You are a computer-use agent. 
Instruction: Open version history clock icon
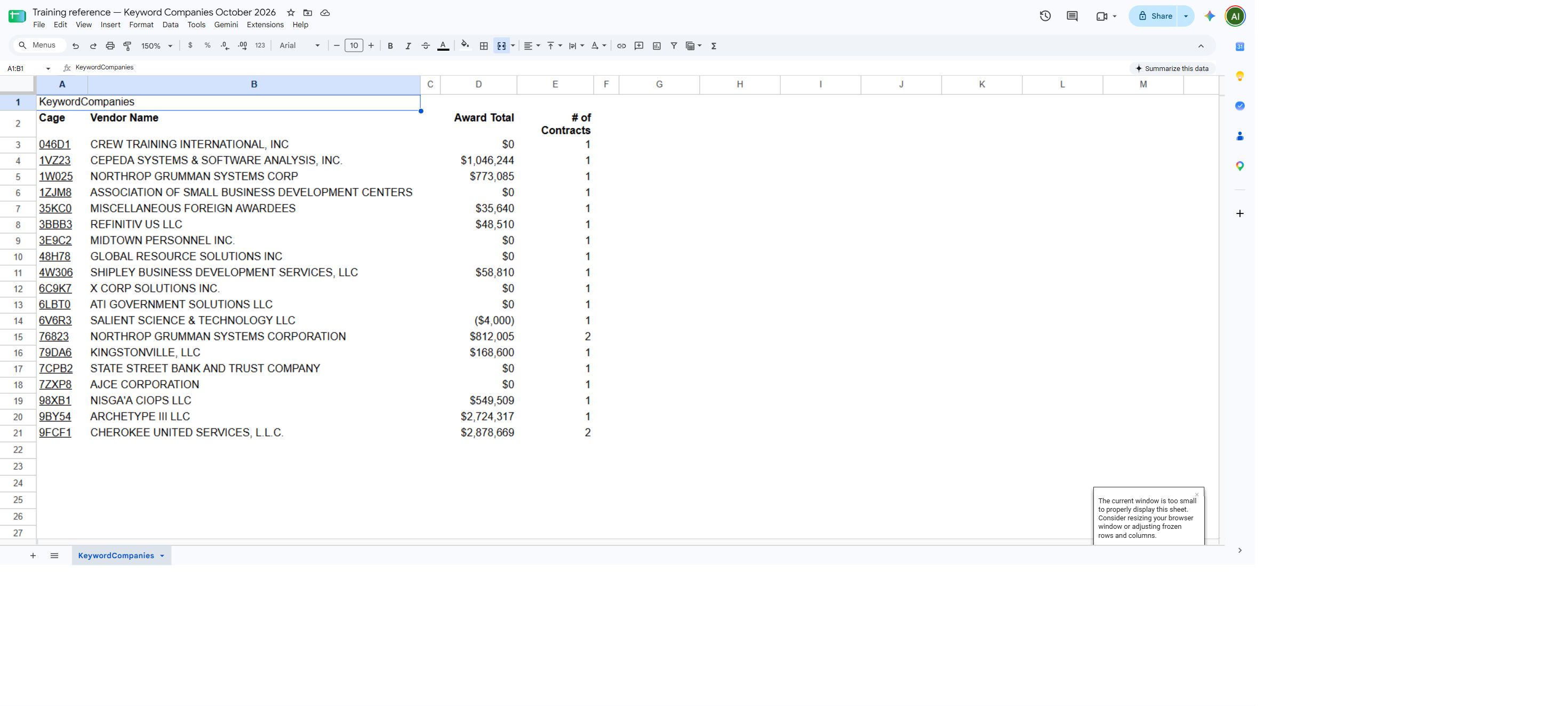(1045, 17)
